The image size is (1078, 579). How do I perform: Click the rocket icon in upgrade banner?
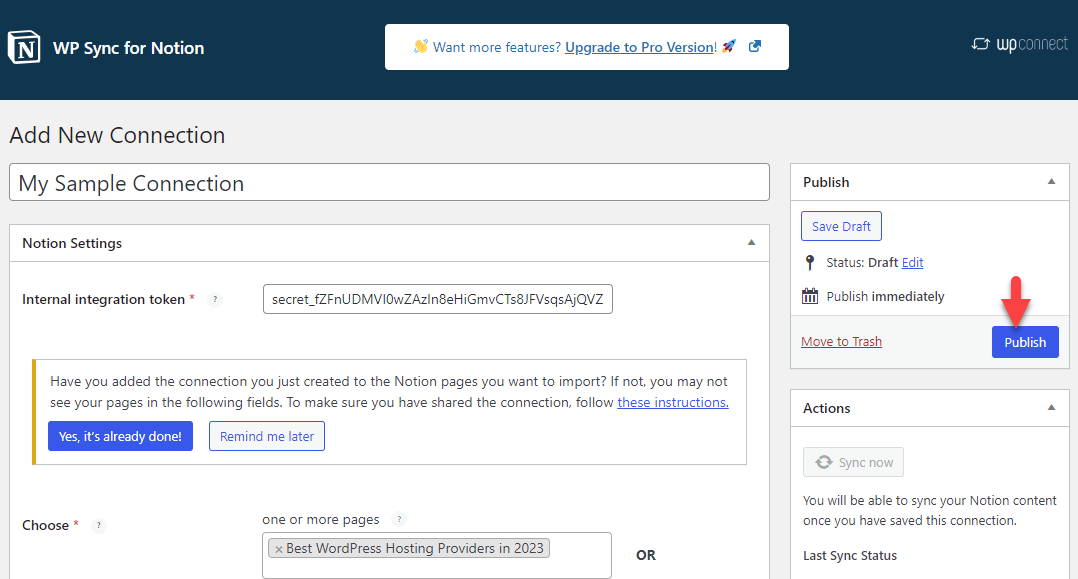click(729, 46)
